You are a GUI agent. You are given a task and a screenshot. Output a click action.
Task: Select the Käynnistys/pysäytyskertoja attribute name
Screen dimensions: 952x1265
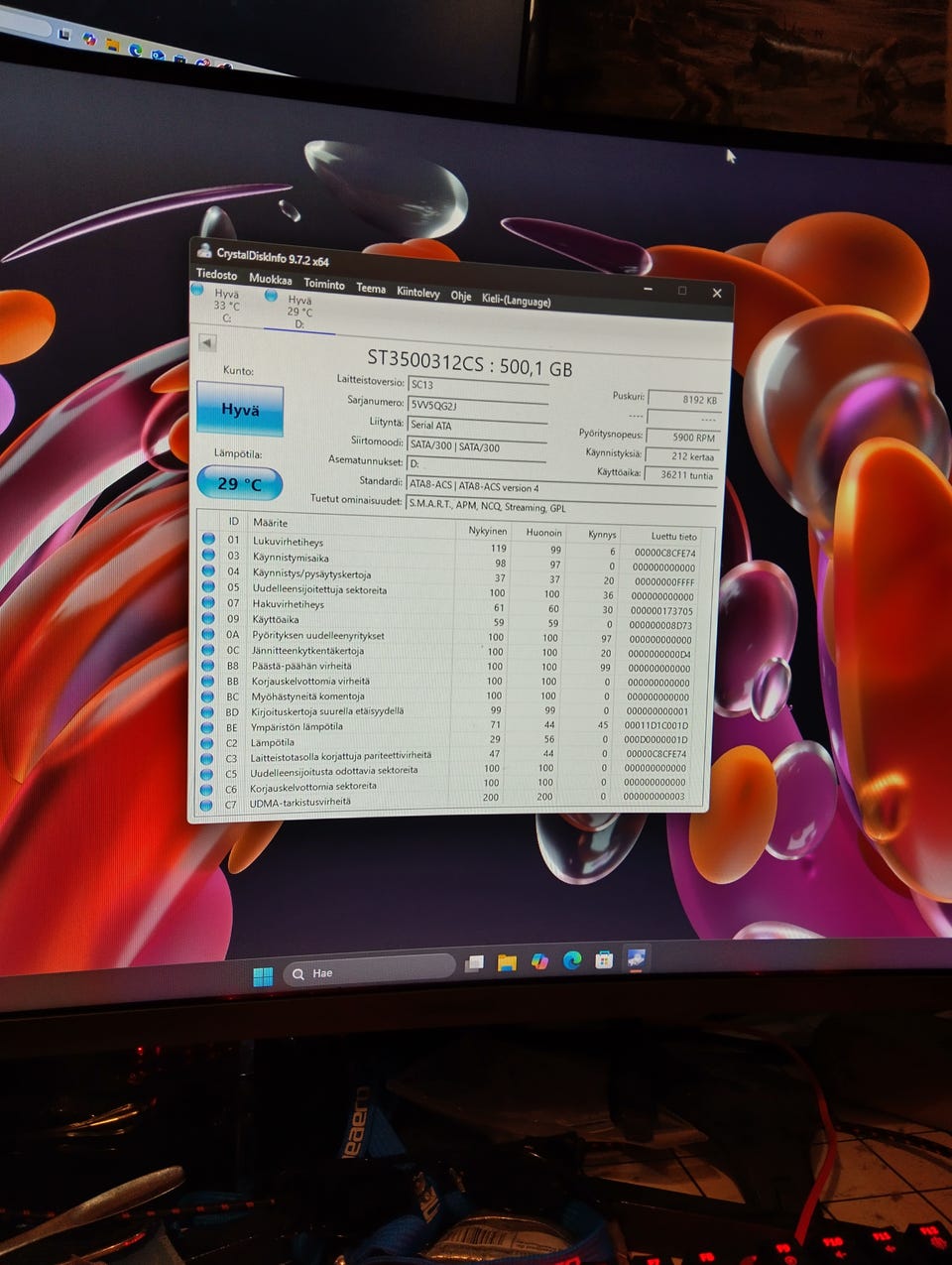click(x=311, y=573)
